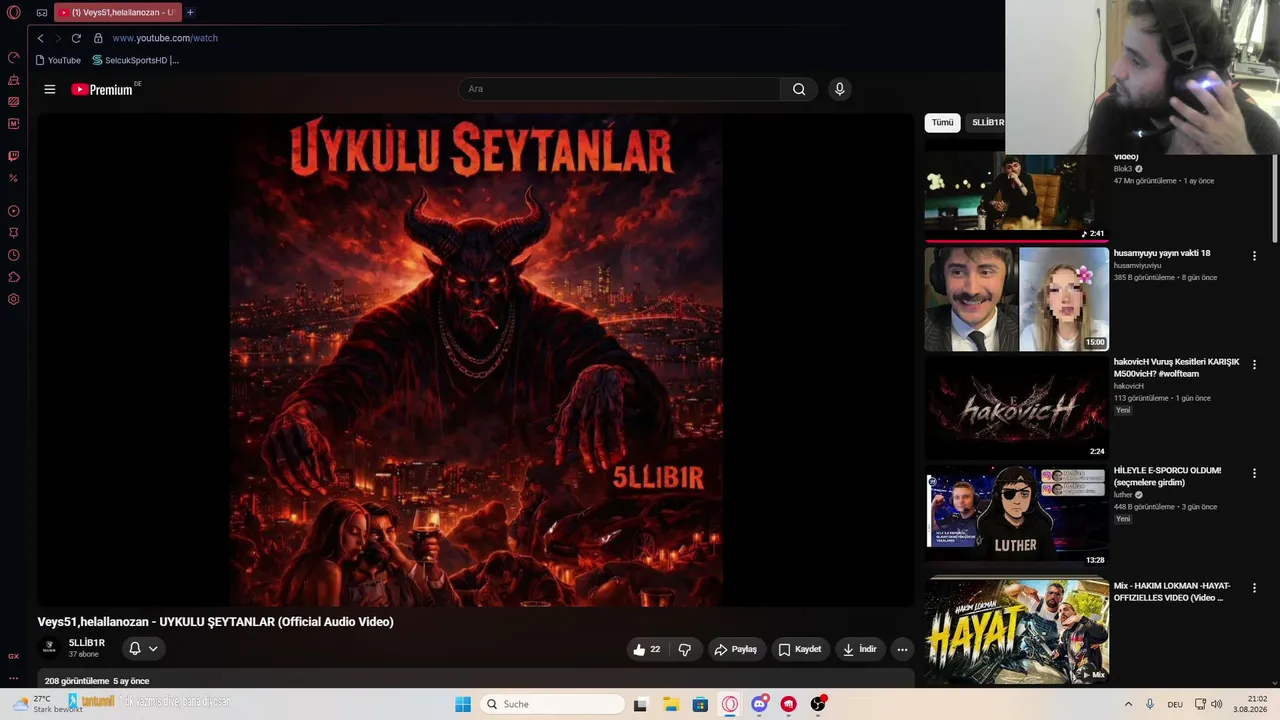Open GX Cleaner in Opera sidebar

14,79
